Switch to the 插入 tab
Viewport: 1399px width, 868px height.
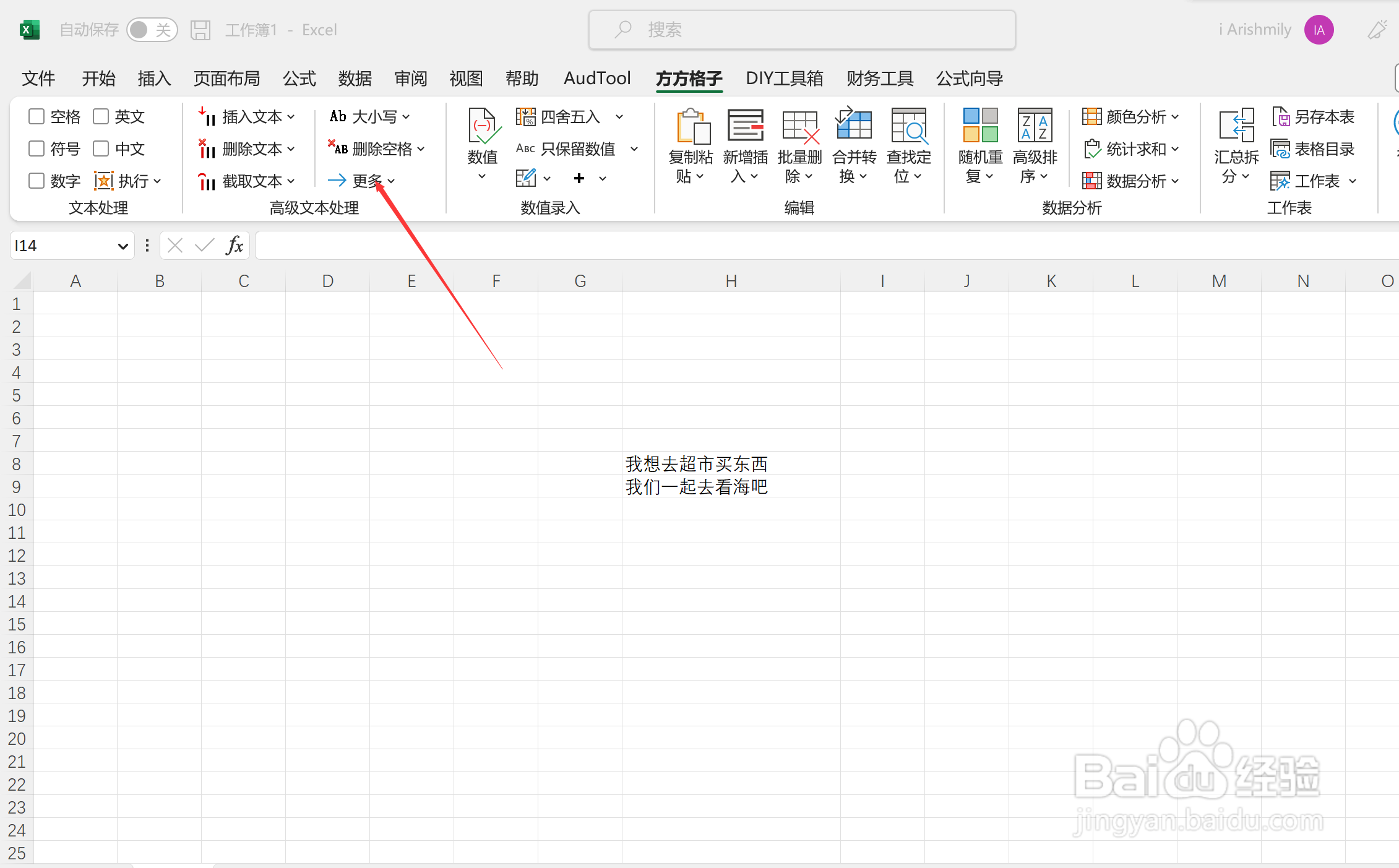[154, 79]
